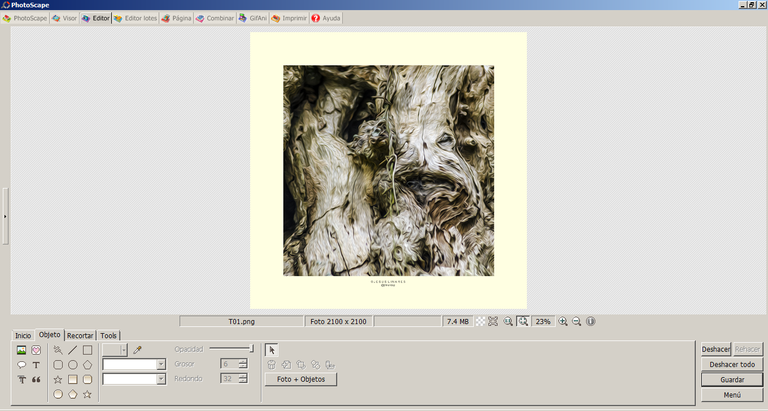Switch to the Página tab

[x=176, y=18]
